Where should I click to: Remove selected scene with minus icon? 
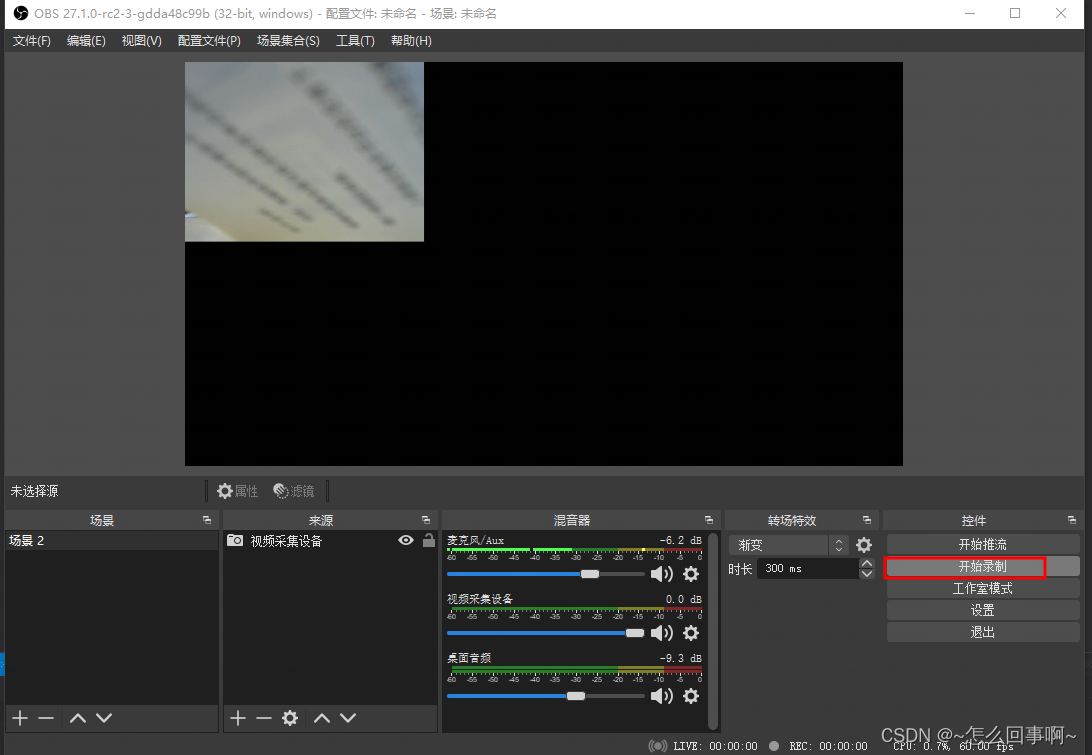click(46, 718)
